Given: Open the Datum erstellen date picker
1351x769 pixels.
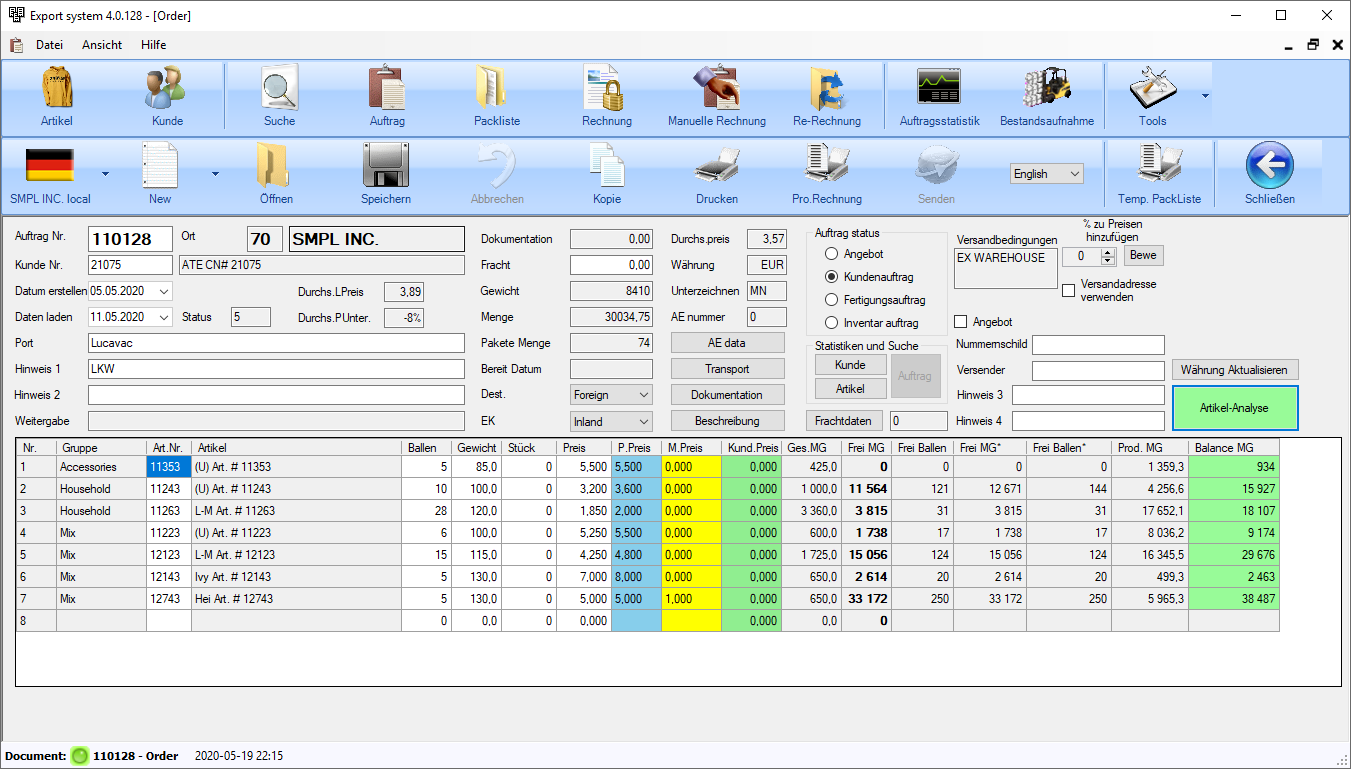Looking at the screenshot, I should coord(164,291).
